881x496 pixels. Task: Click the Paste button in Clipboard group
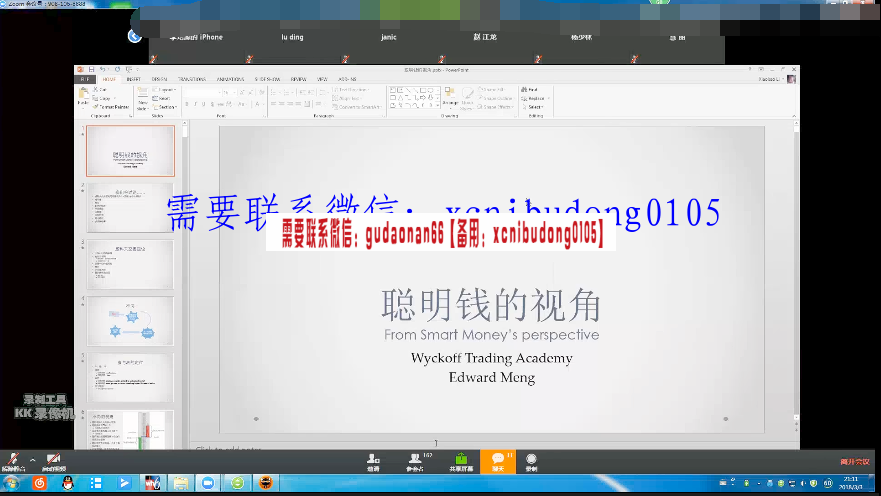83,97
